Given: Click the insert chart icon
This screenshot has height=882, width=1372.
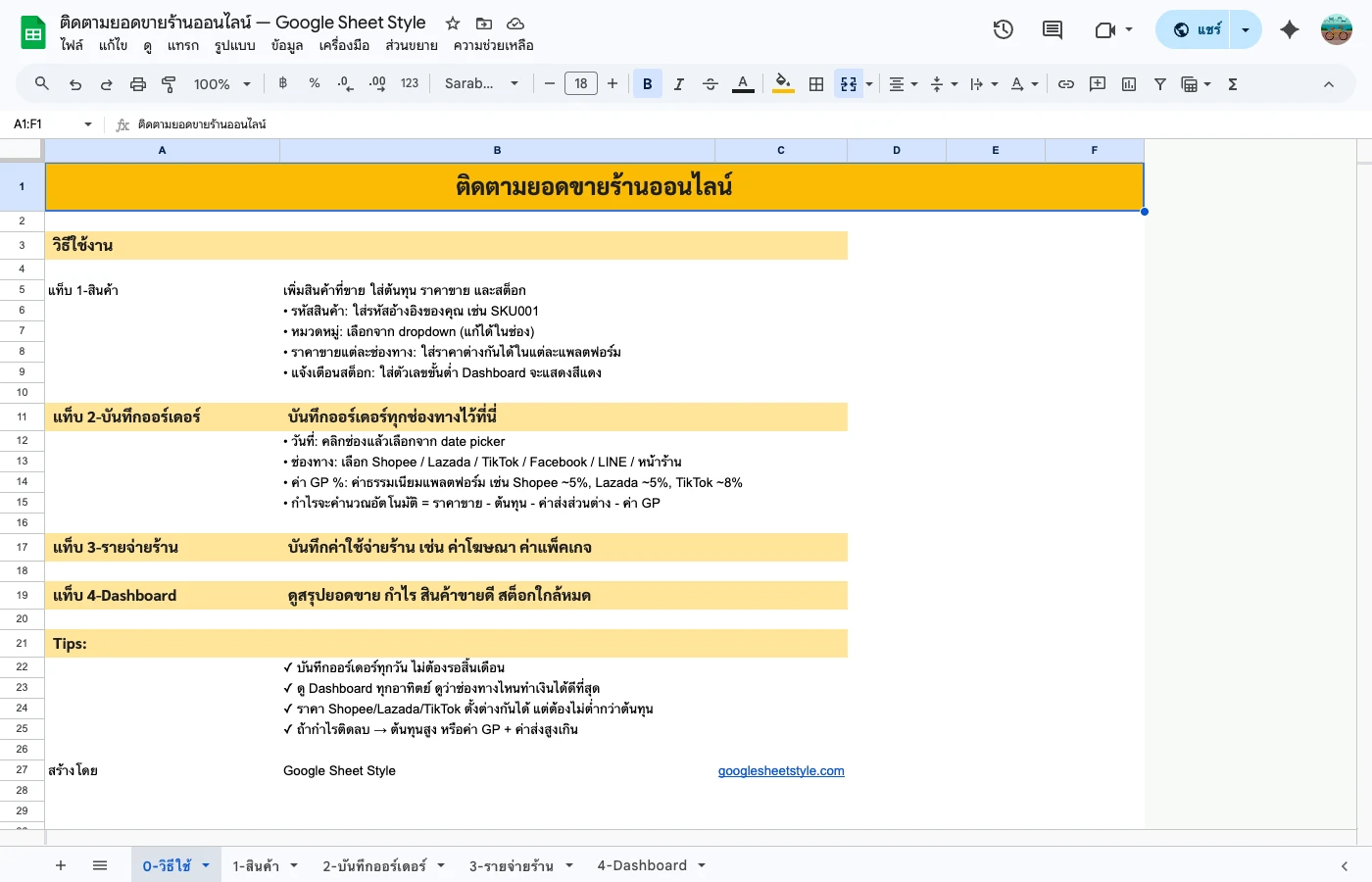Looking at the screenshot, I should (1129, 84).
